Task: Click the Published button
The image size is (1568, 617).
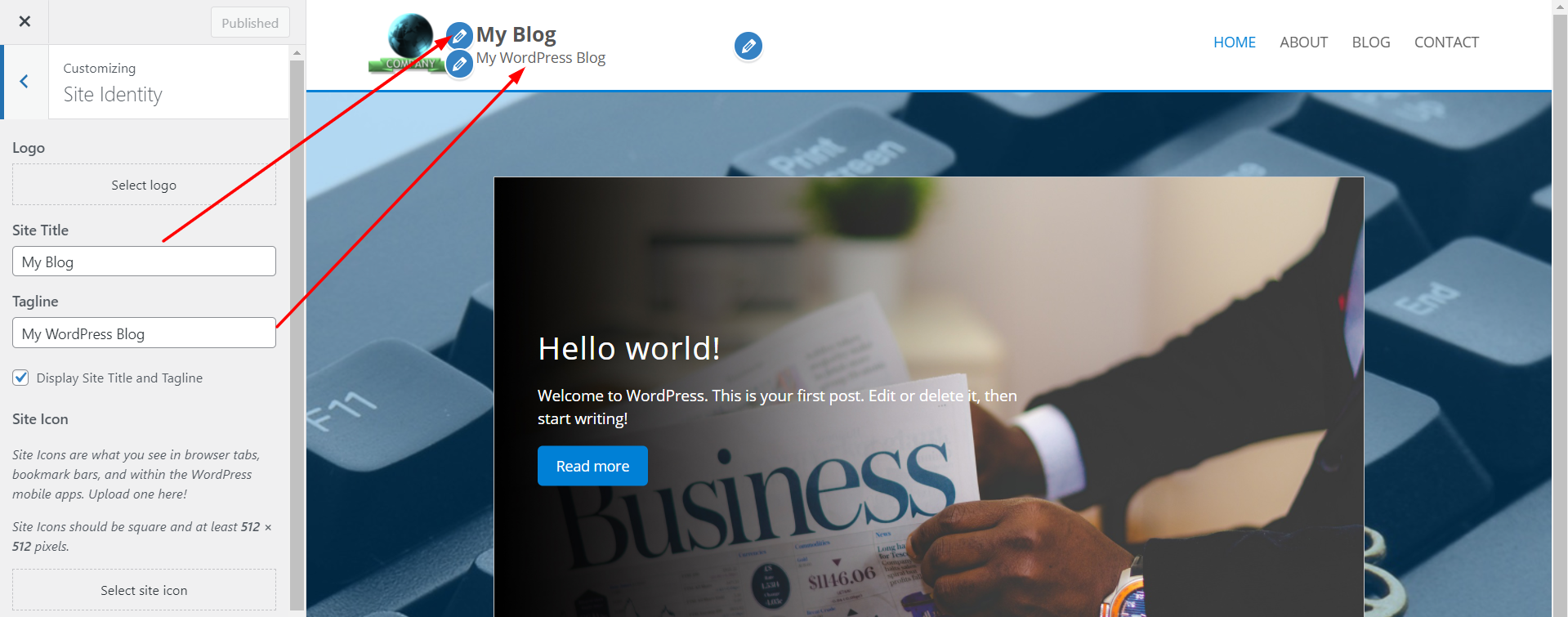Action: (x=250, y=23)
